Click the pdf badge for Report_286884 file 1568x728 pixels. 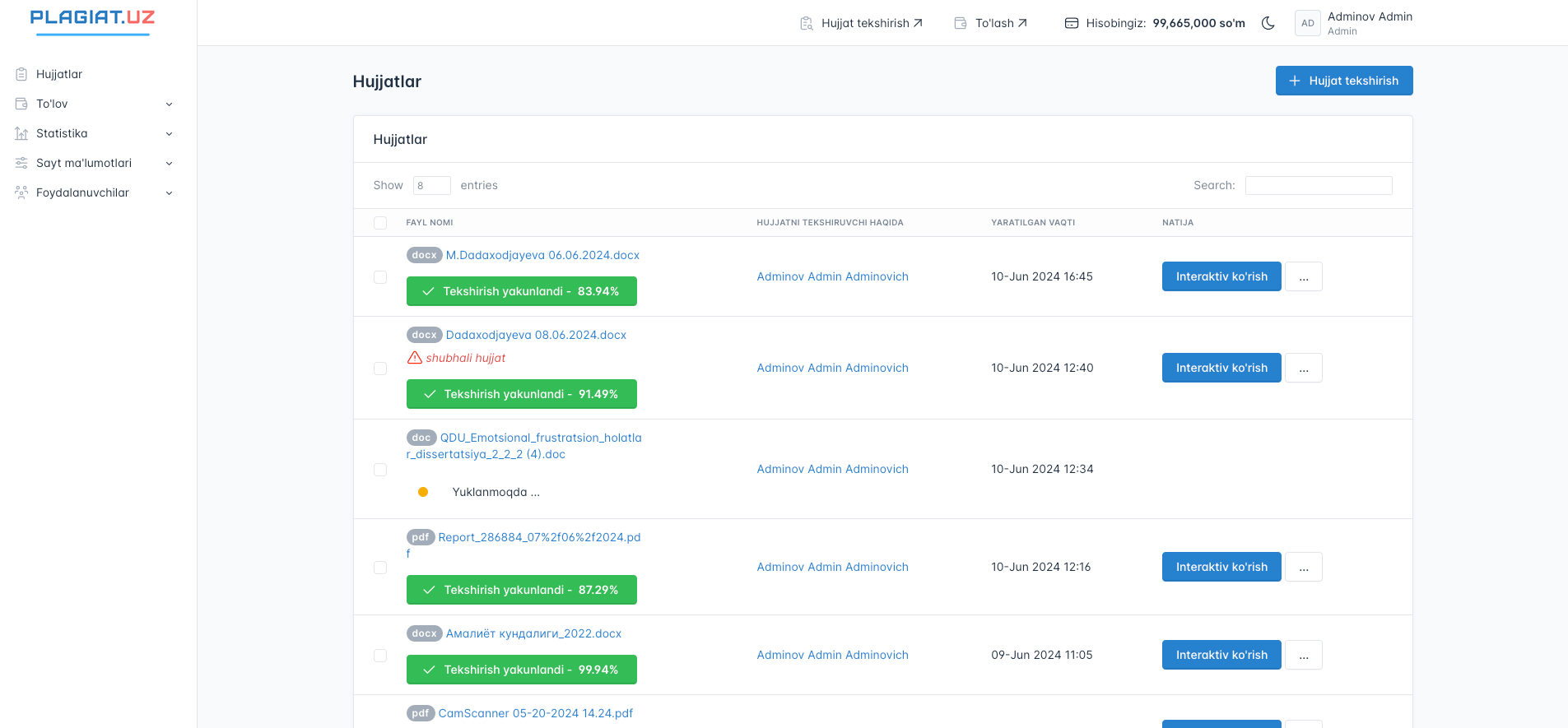point(421,537)
